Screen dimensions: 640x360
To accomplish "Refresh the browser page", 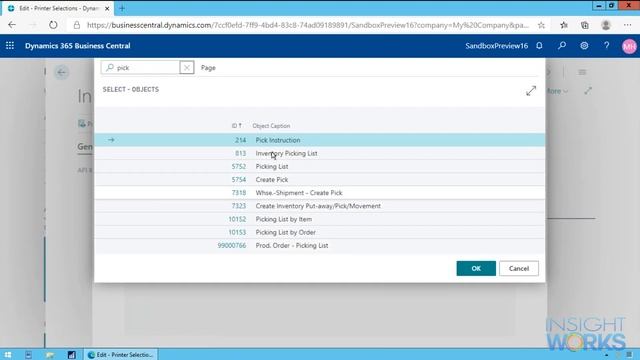I will pos(53,25).
